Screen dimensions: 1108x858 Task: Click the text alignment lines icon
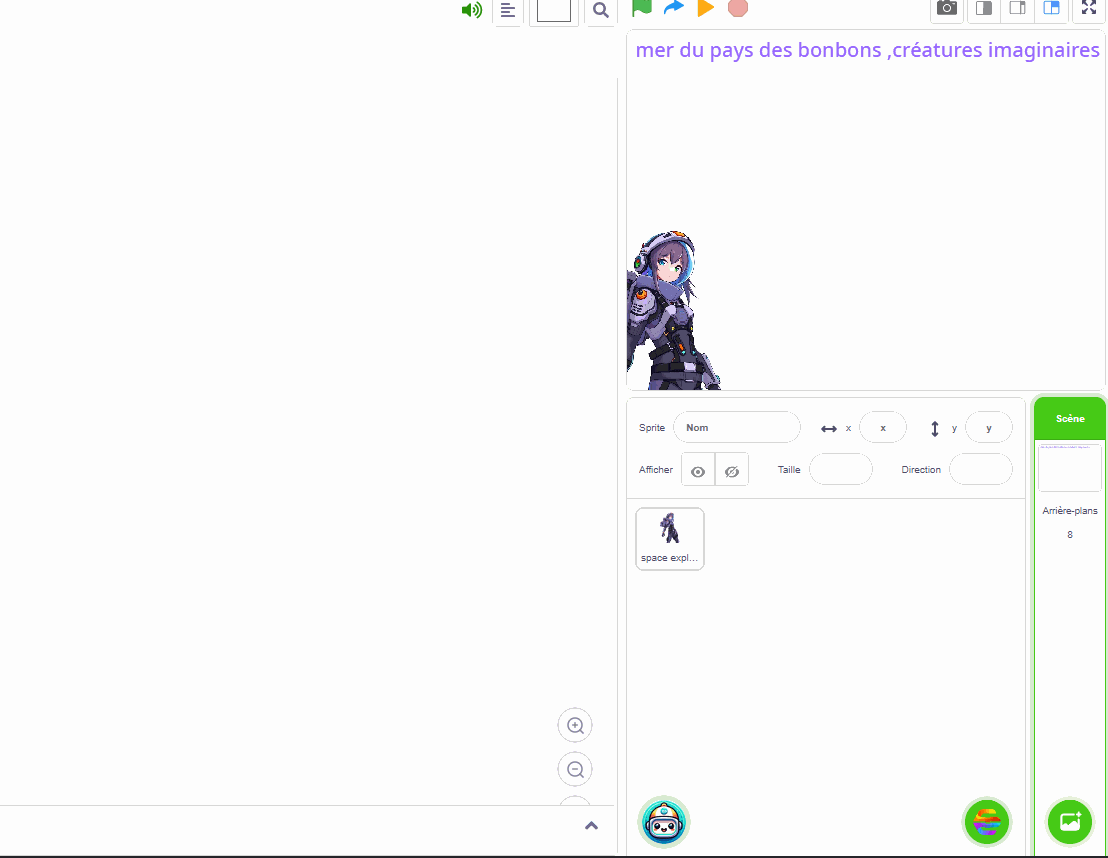coord(508,10)
